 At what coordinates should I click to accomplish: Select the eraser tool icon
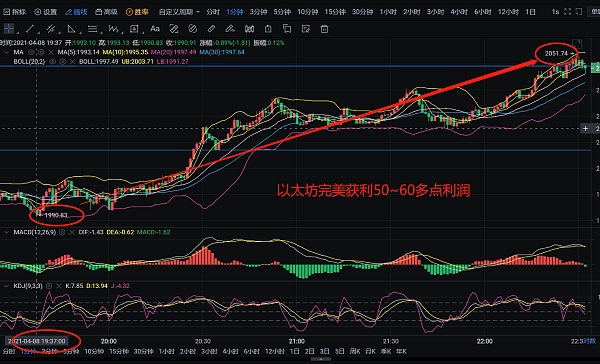click(211, 29)
